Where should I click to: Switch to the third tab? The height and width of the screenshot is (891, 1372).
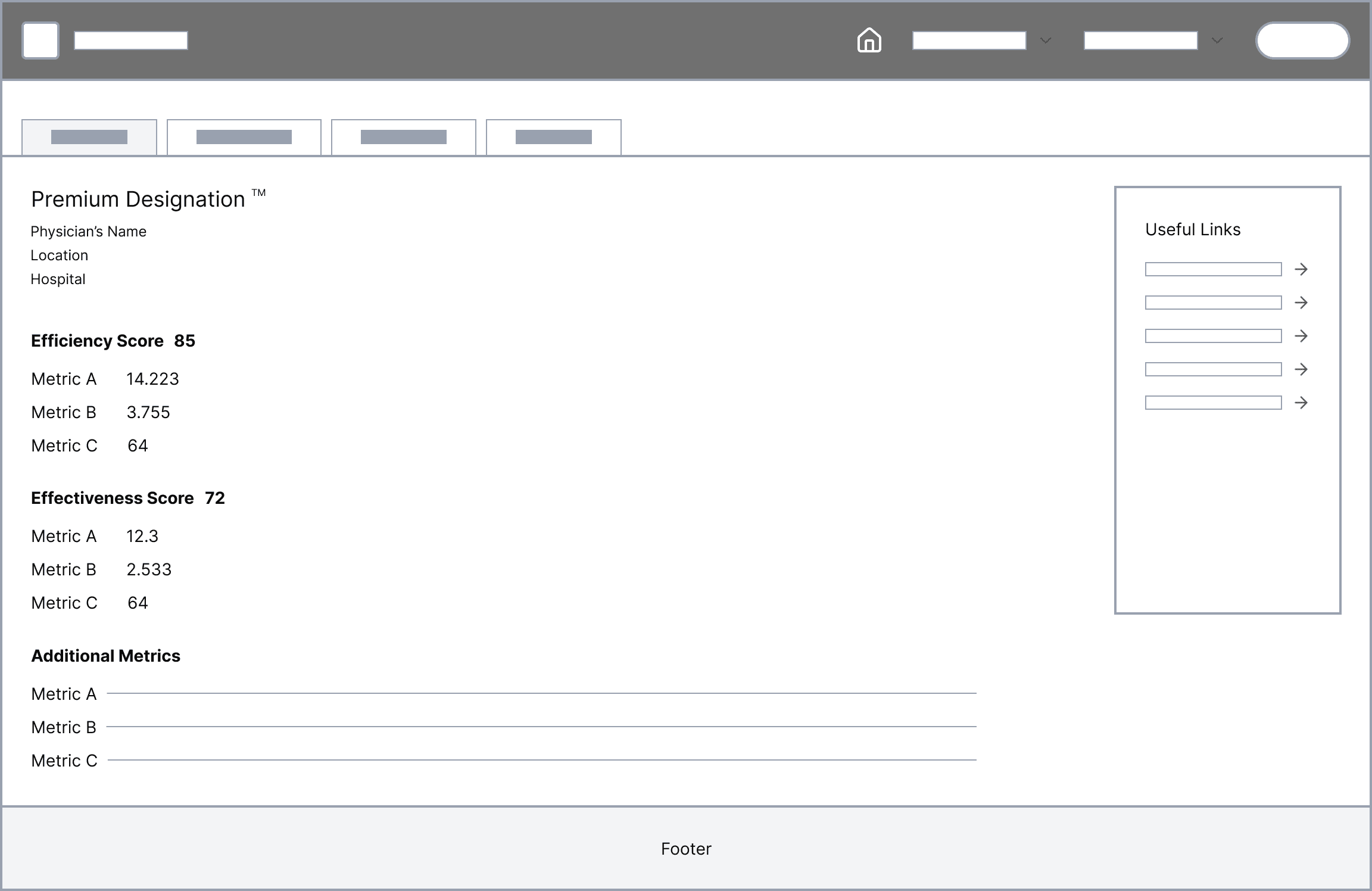tap(404, 137)
